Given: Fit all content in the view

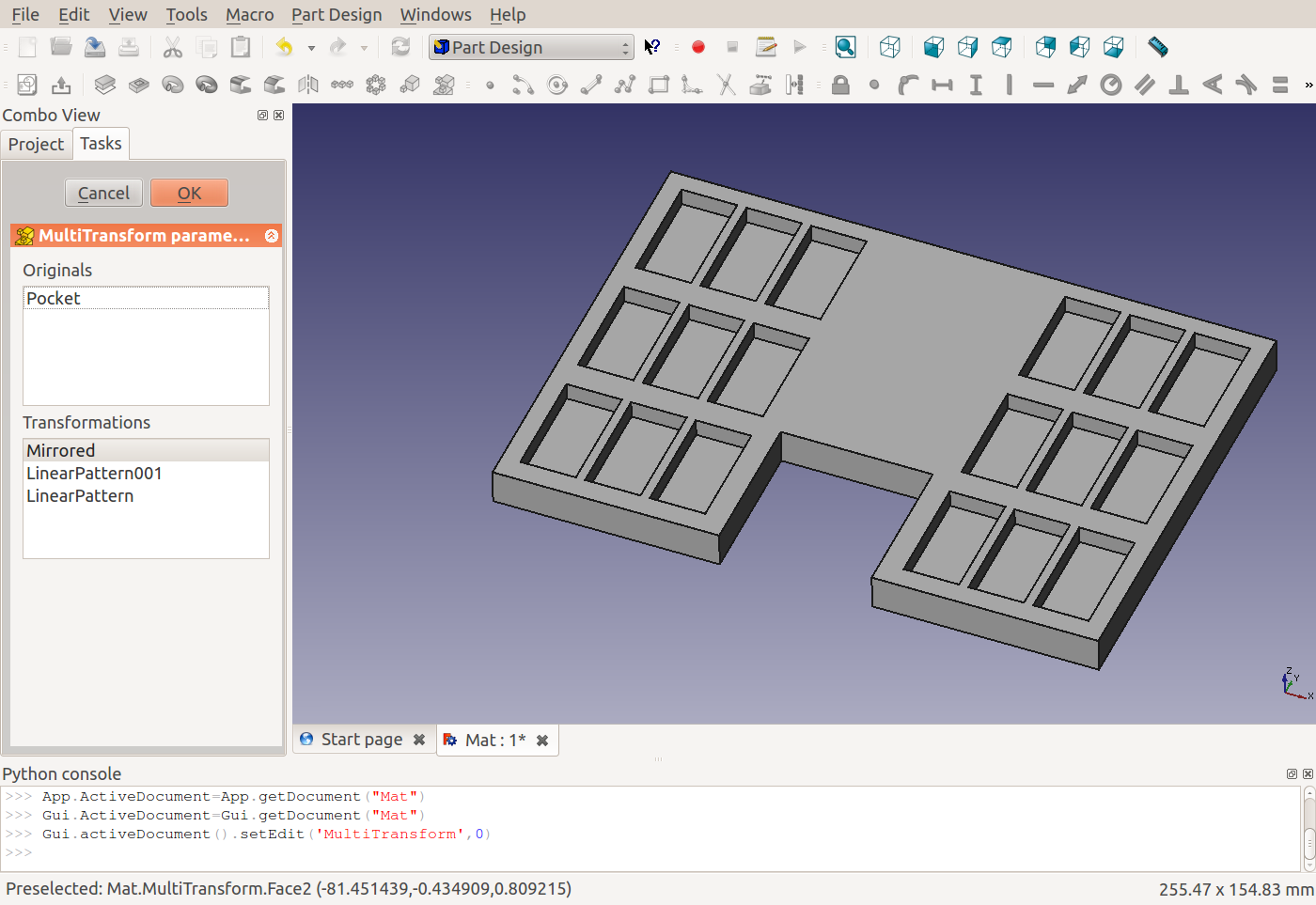Looking at the screenshot, I should 846,47.
